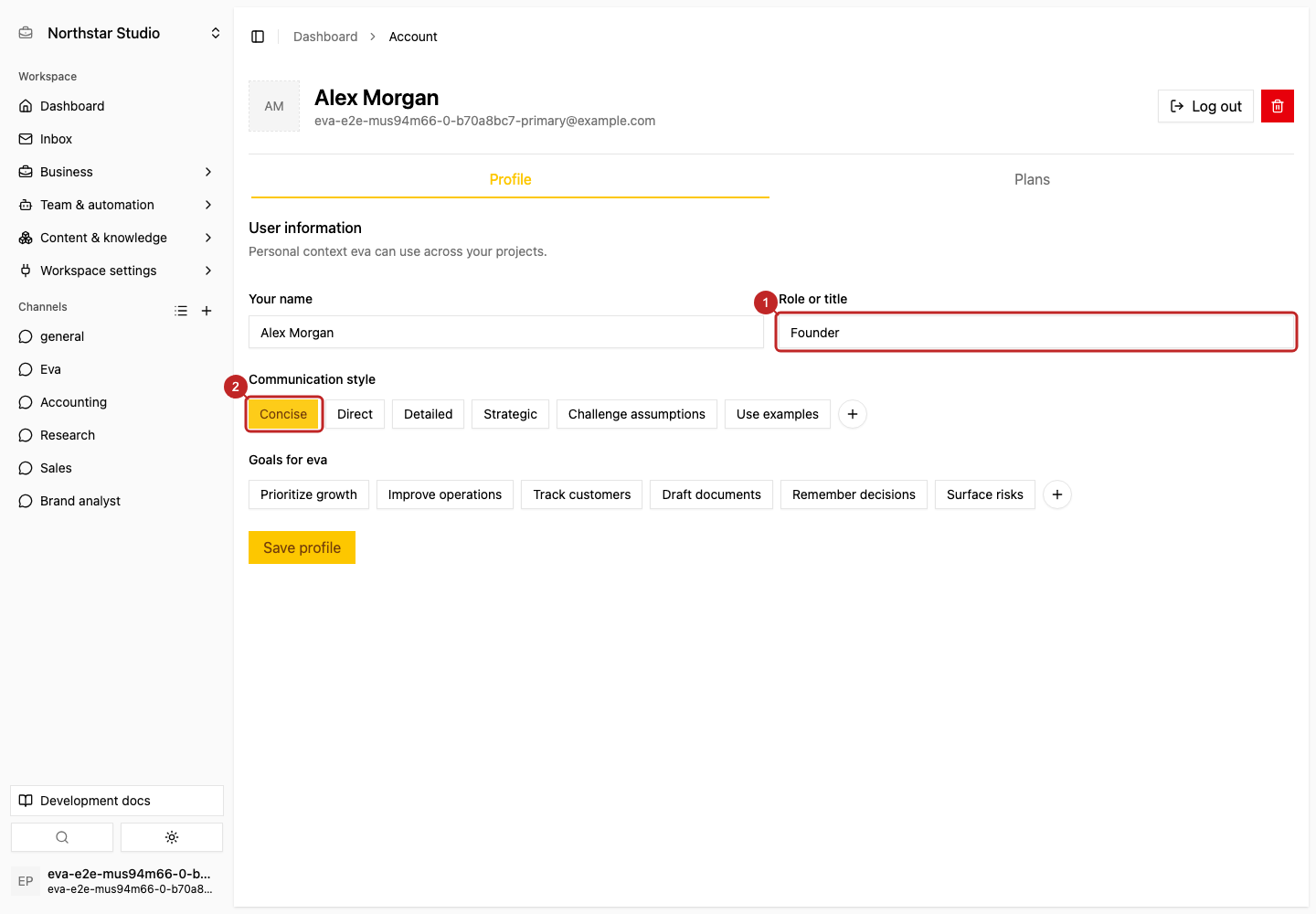Expand the Business section
Image resolution: width=1316 pixels, height=914 pixels.
pos(117,172)
